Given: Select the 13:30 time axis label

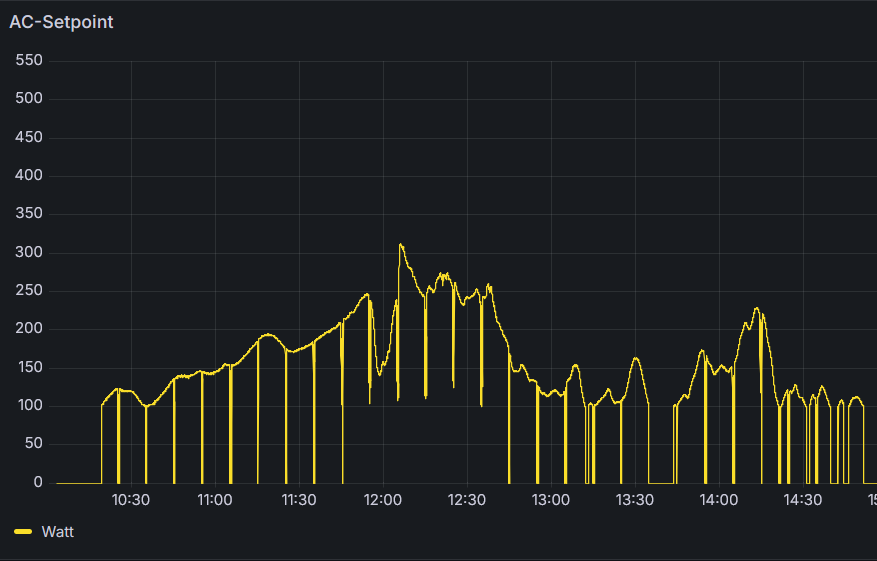Looking at the screenshot, I should 635,500.
